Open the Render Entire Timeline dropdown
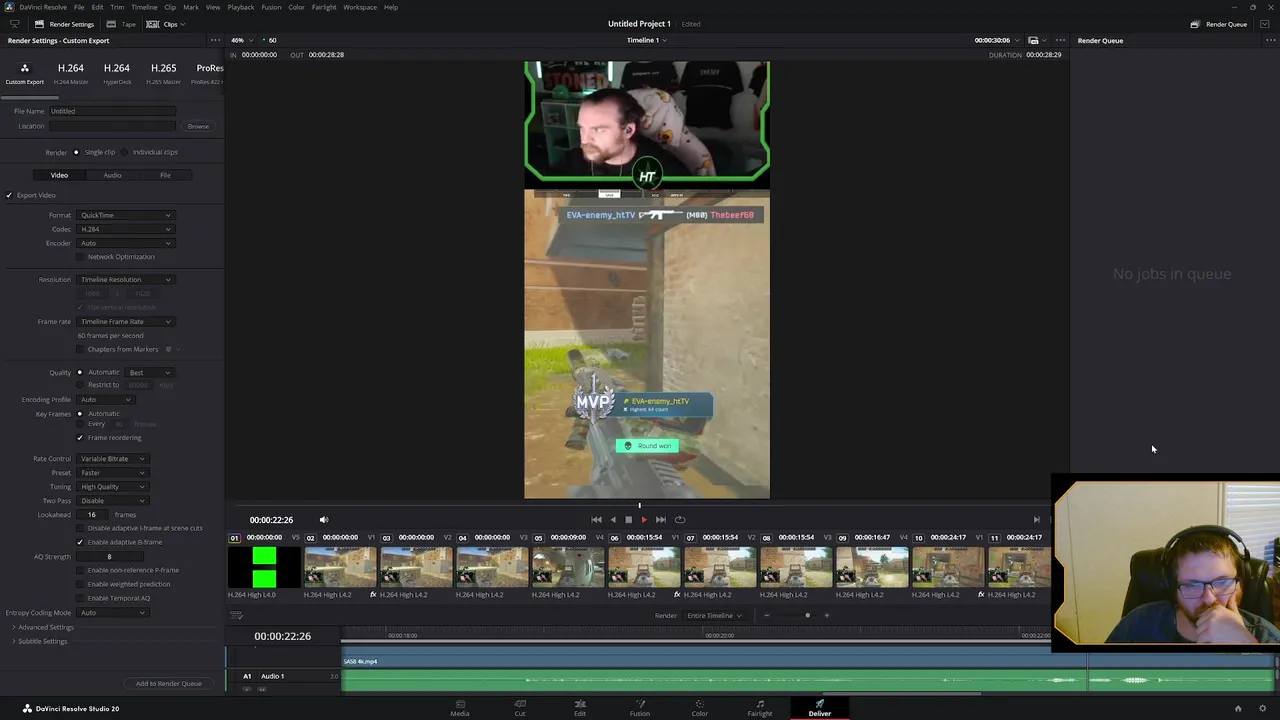The width and height of the screenshot is (1280, 720). [714, 616]
